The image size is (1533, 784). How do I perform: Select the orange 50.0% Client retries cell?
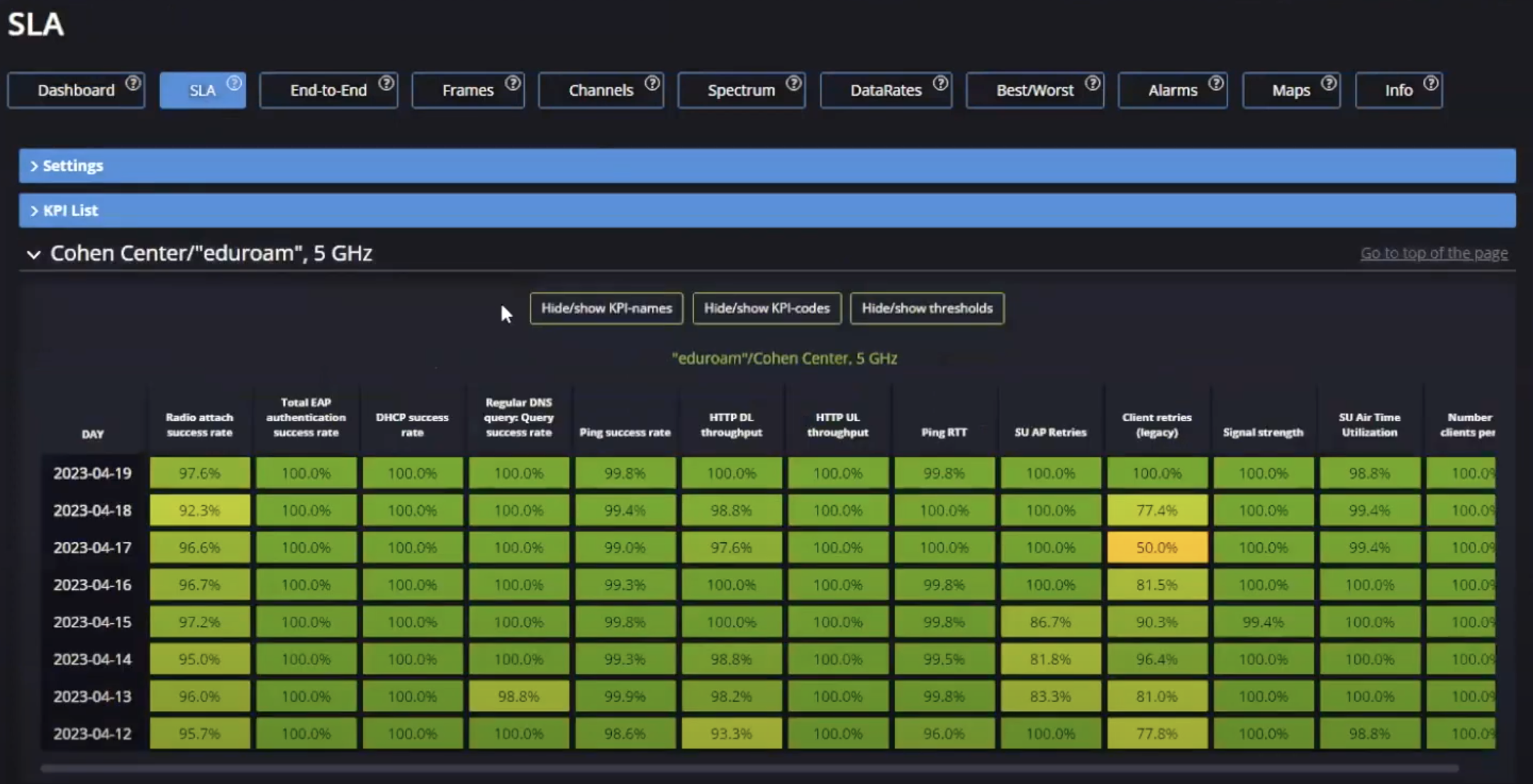coord(1157,547)
